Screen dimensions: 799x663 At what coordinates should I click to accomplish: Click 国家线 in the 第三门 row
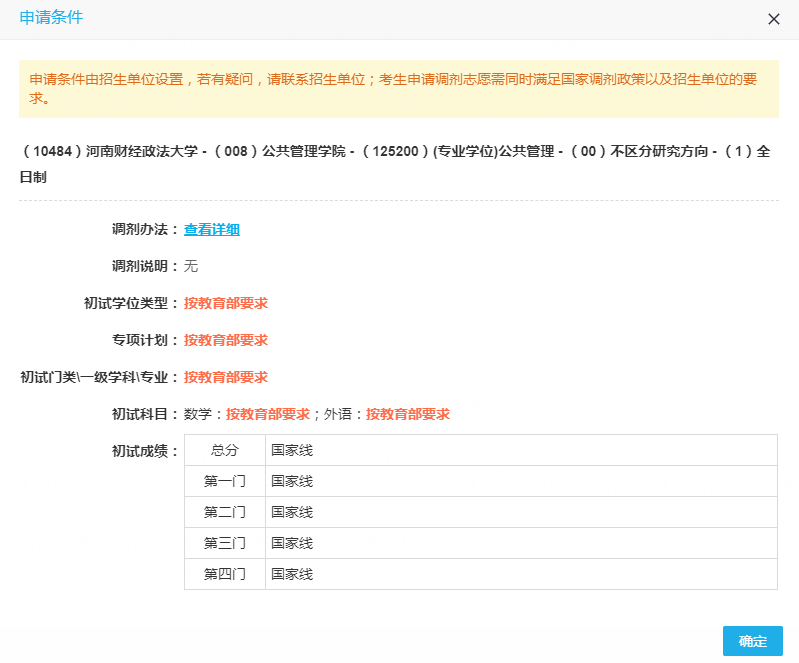click(x=292, y=543)
